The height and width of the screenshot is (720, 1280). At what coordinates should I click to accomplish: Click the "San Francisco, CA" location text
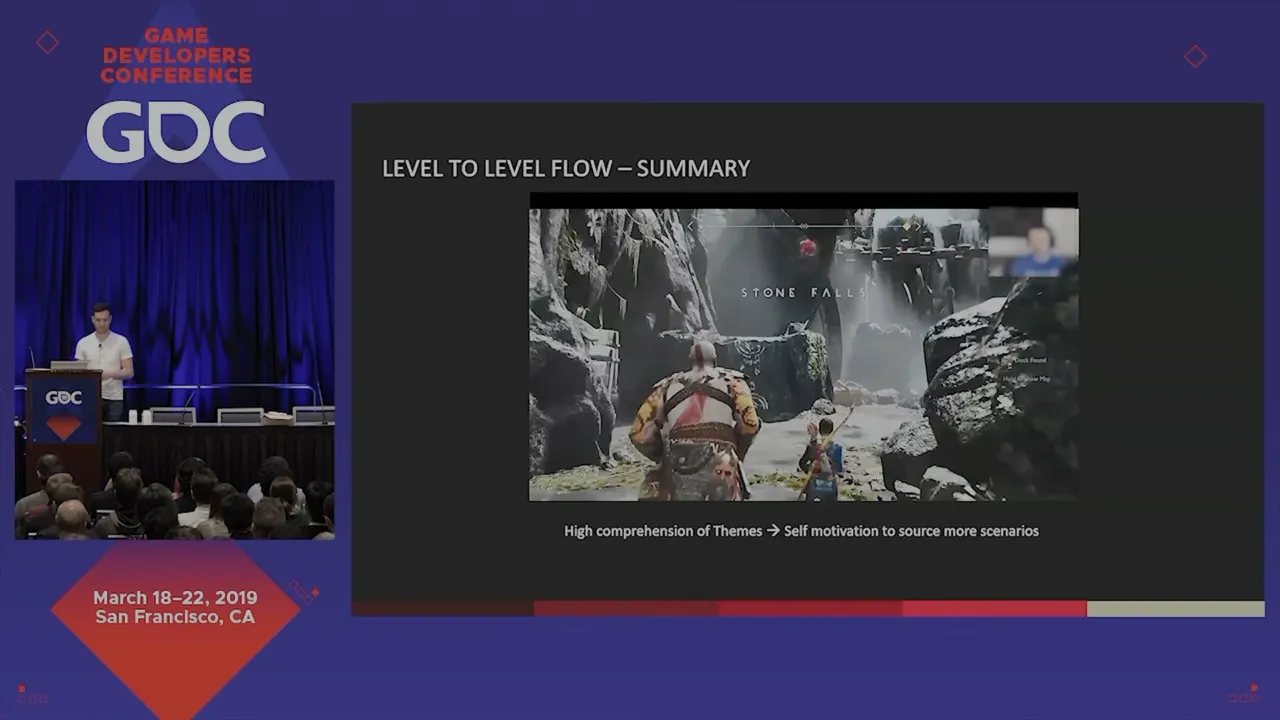point(175,617)
